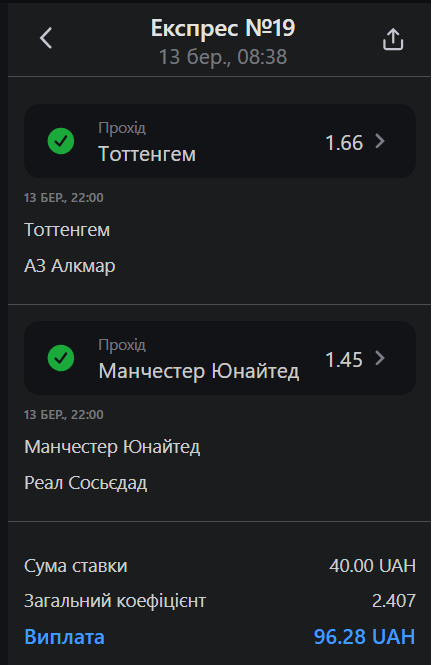
Task: Click АЗ Алкмар team name
Action: pos(70,266)
